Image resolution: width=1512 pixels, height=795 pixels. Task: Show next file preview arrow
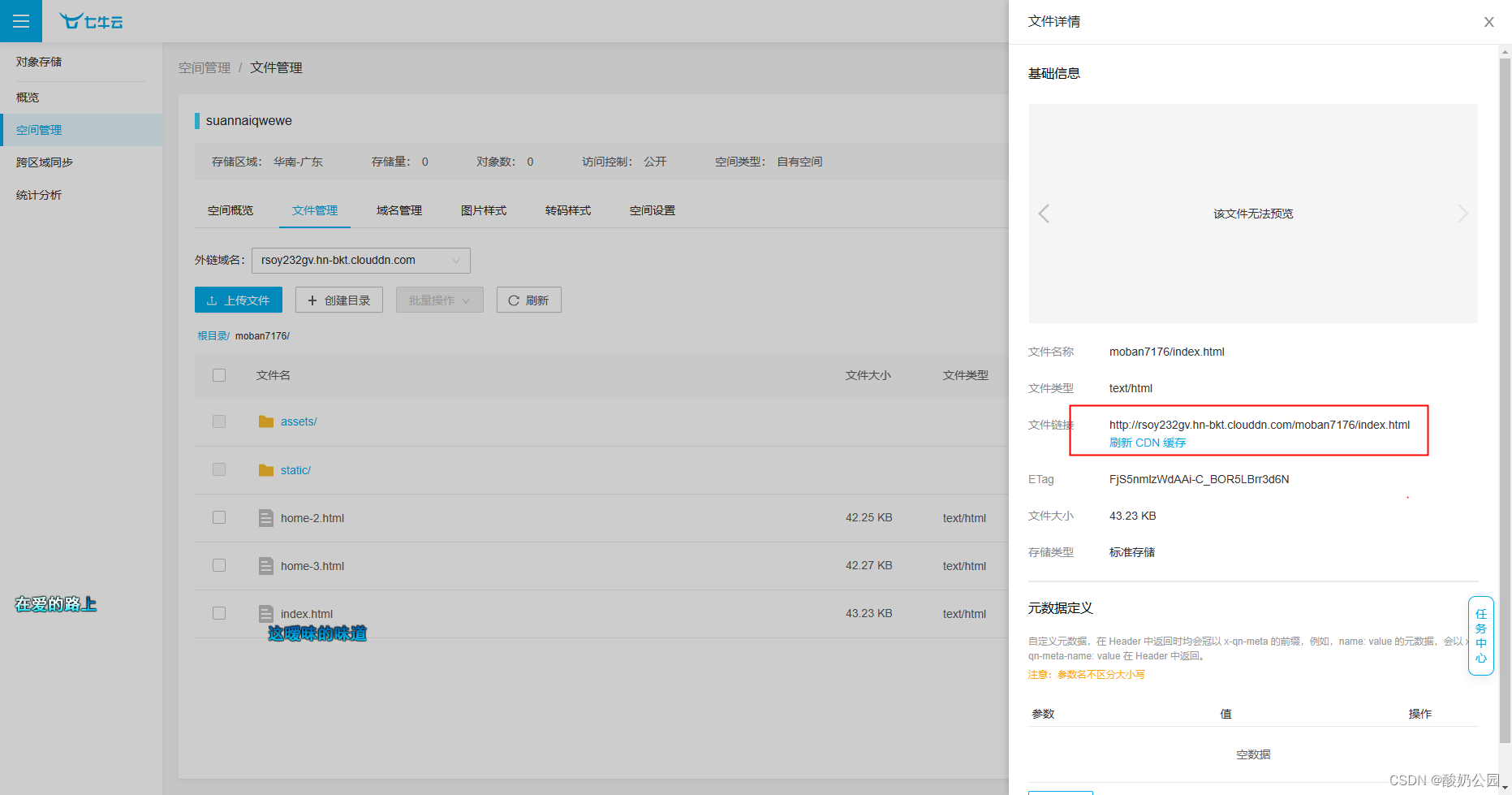(1462, 214)
